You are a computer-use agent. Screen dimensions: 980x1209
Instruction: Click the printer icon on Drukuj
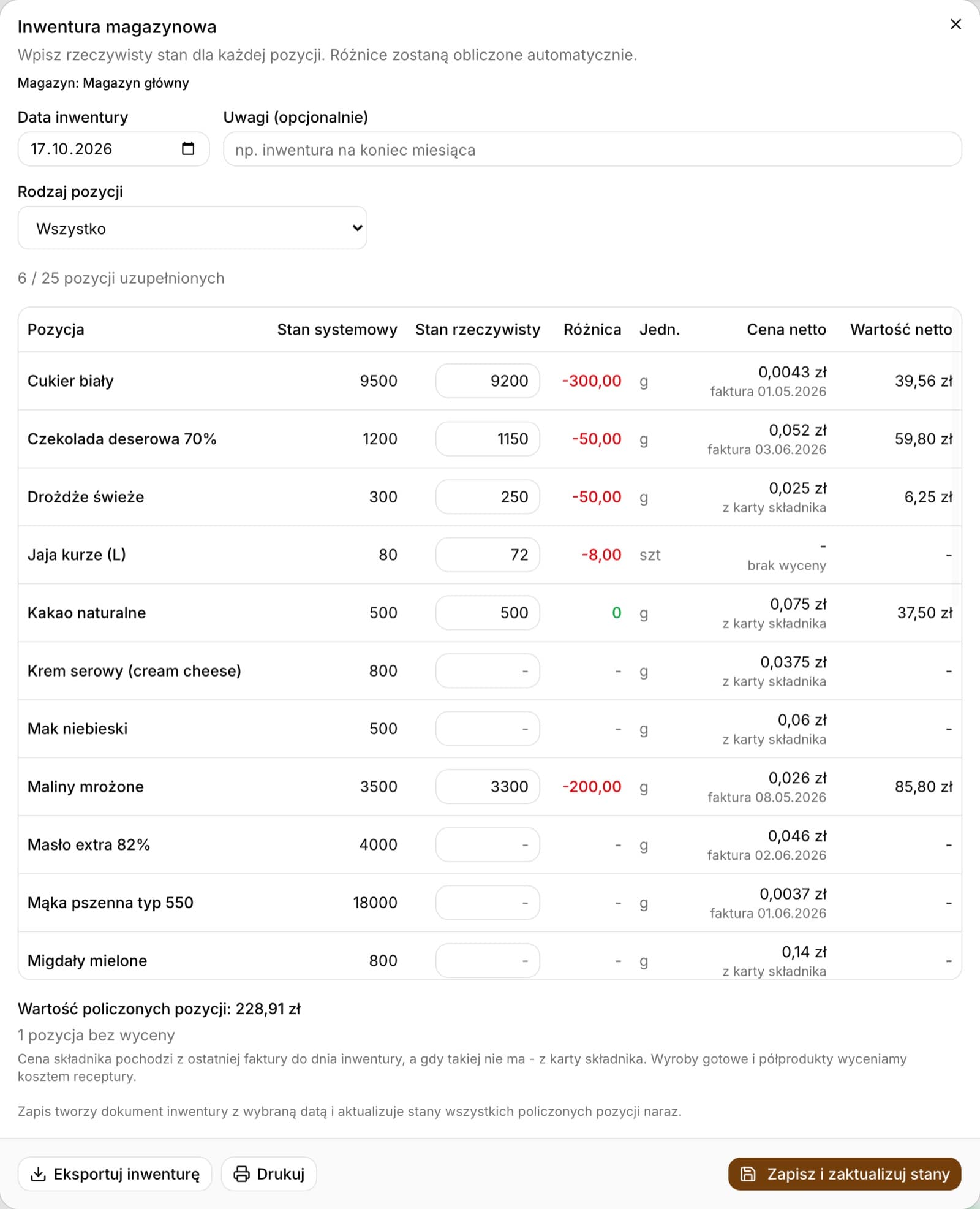242,1173
